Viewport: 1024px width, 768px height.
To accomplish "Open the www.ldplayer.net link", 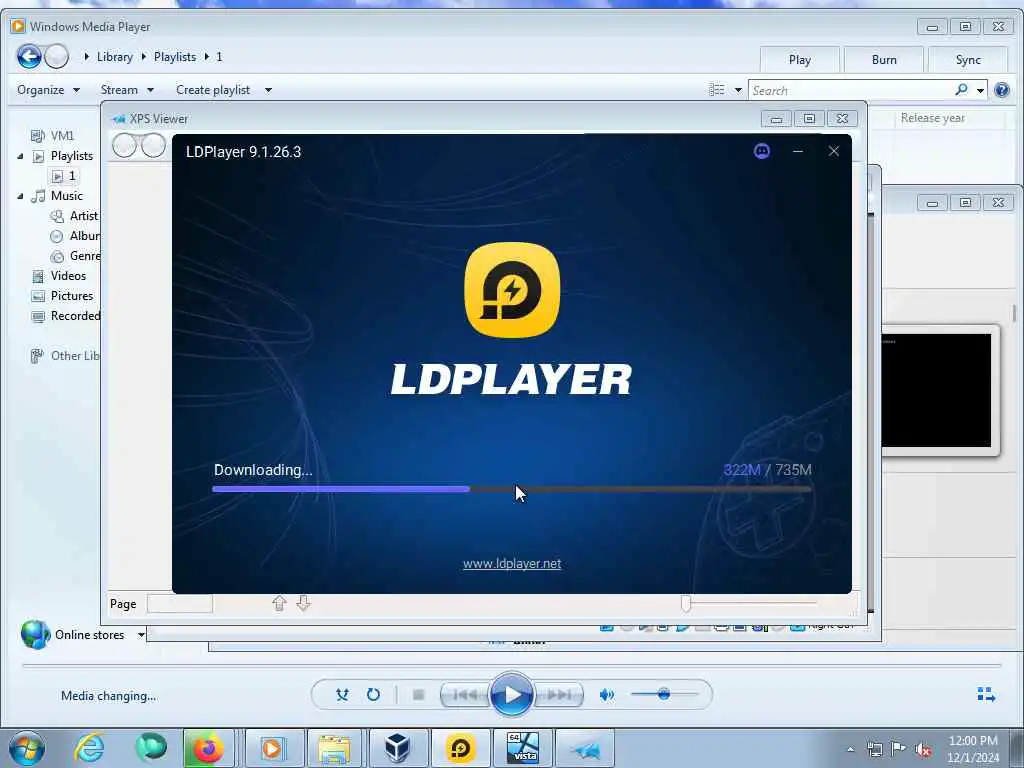I will point(512,564).
